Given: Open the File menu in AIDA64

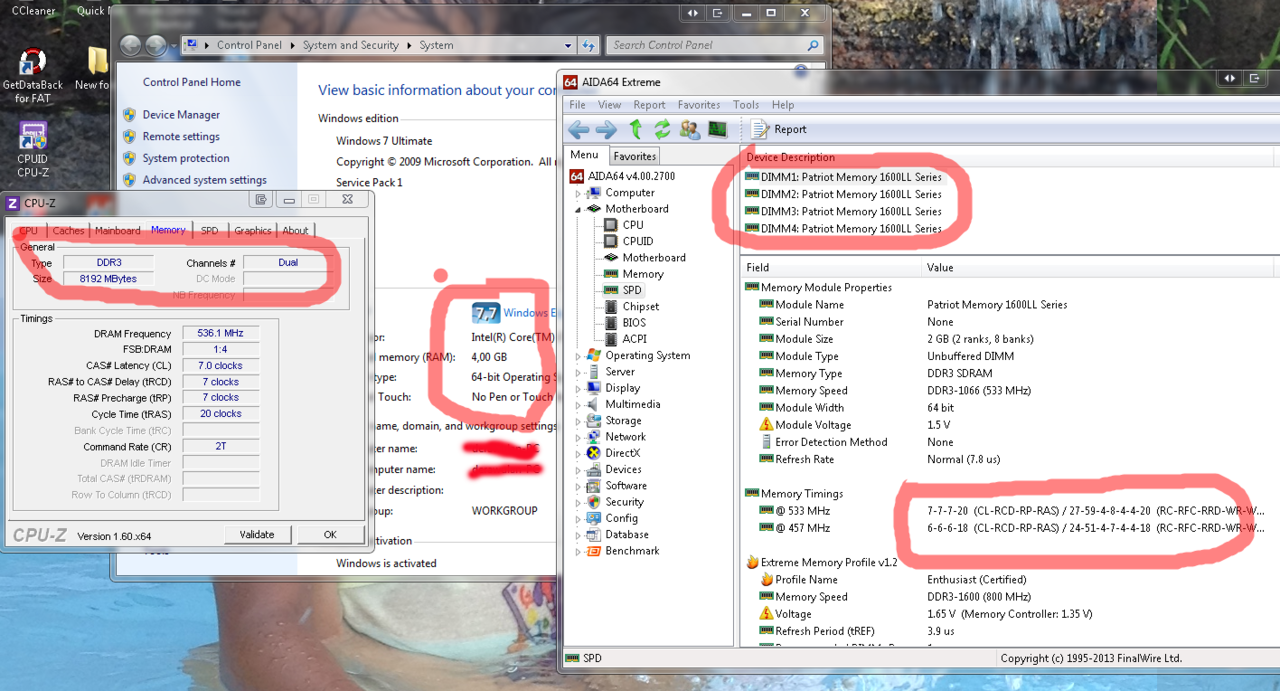Looking at the screenshot, I should click(x=577, y=104).
